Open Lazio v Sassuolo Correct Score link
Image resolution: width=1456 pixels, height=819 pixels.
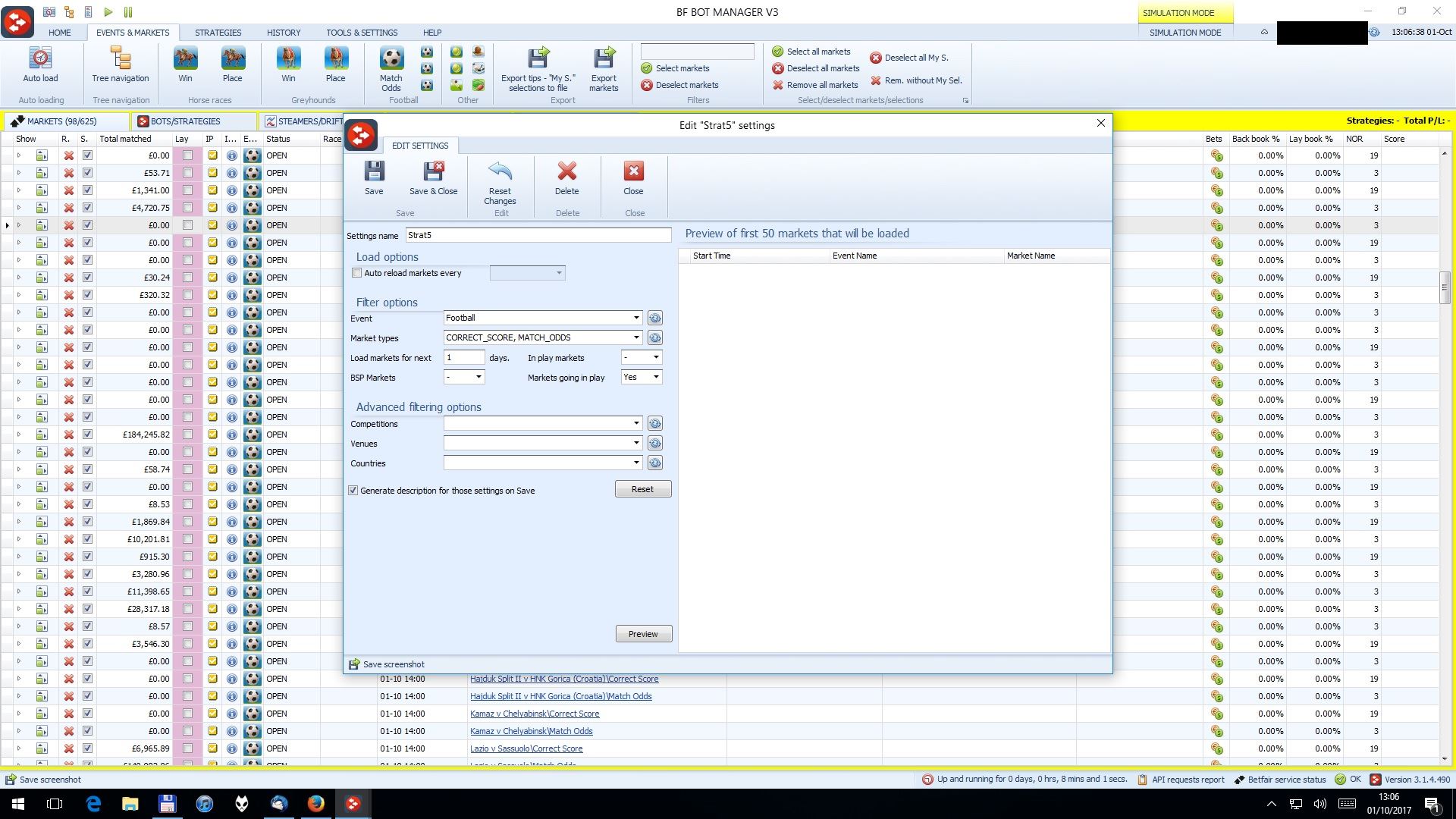pyautogui.click(x=526, y=748)
